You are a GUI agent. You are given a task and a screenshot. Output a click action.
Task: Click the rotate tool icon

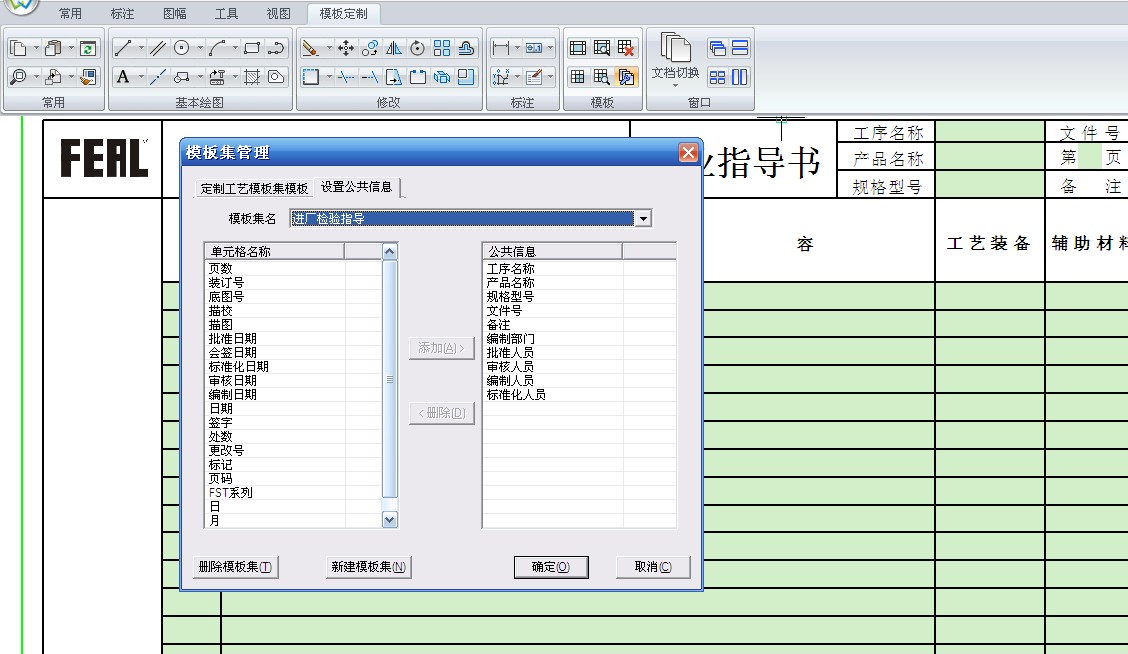pos(418,48)
